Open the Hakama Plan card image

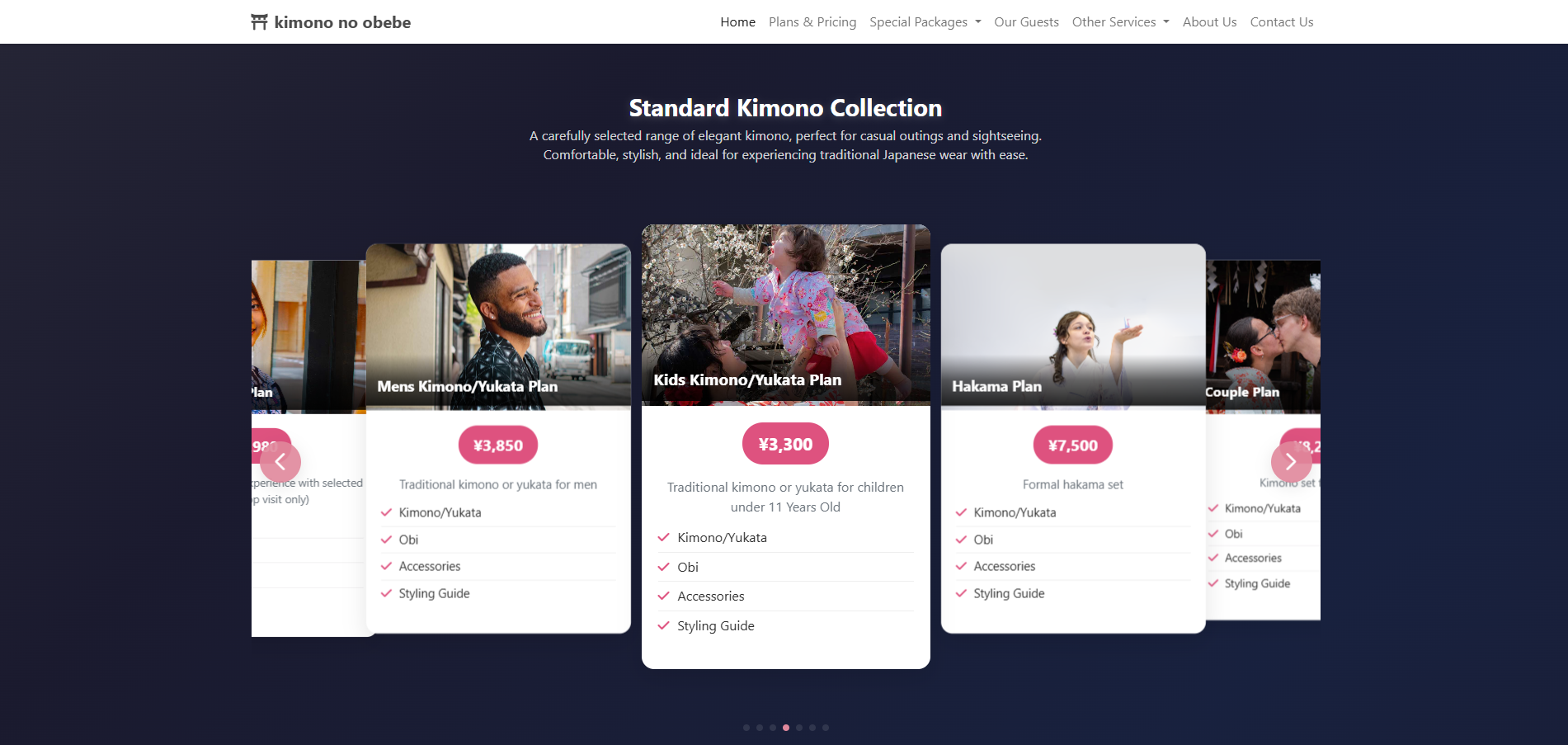1073,325
